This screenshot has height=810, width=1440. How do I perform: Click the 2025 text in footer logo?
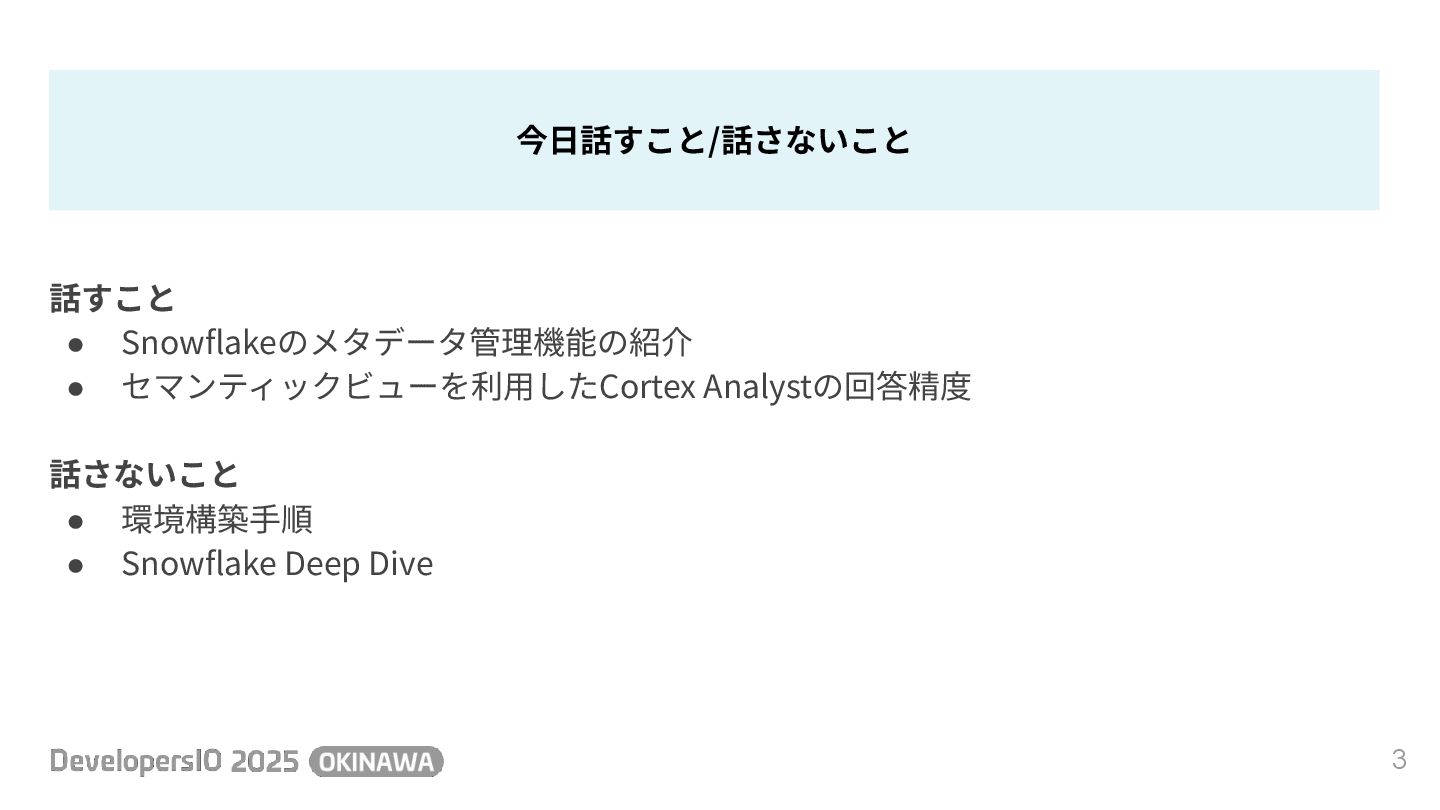coord(265,762)
